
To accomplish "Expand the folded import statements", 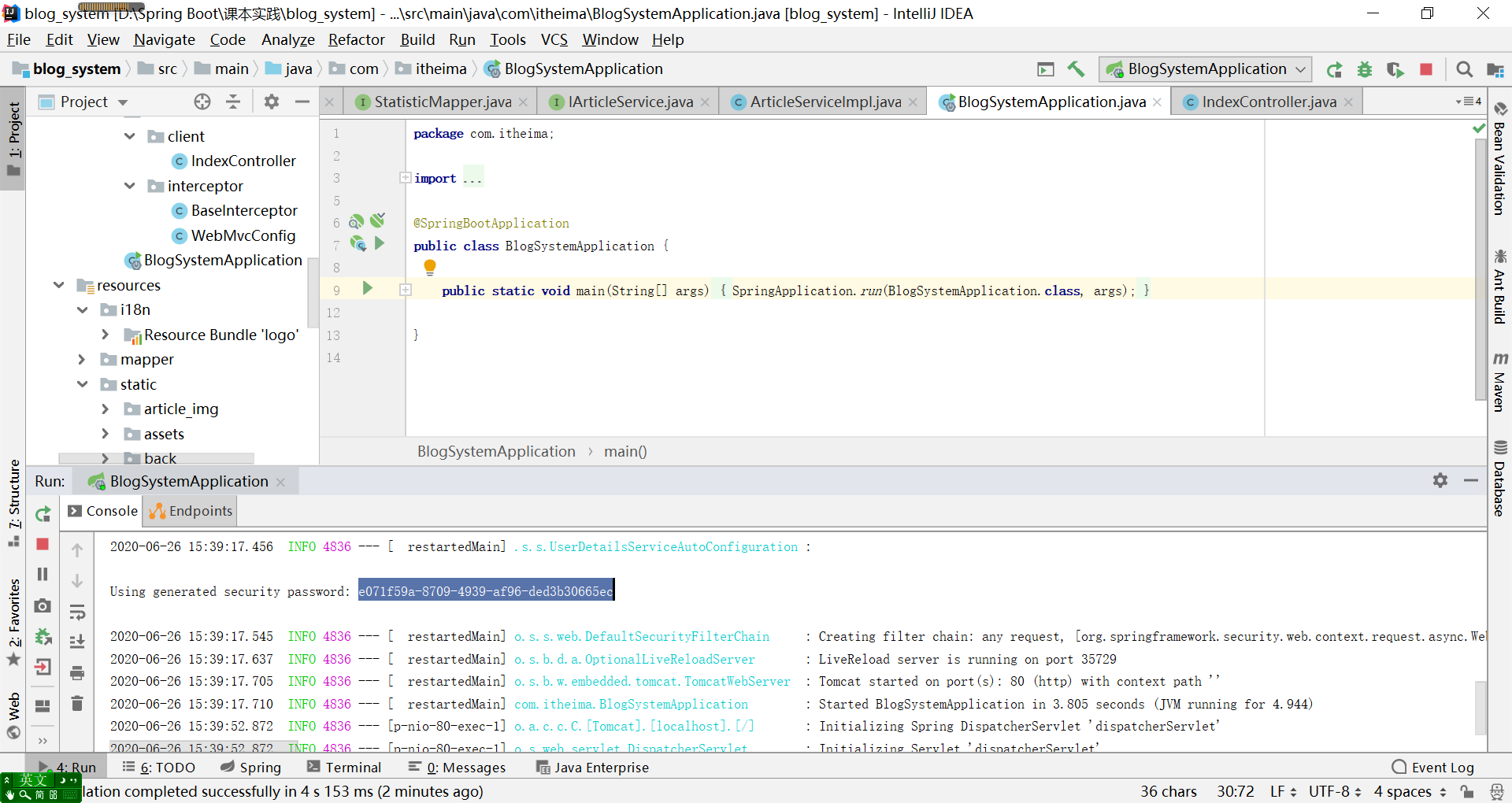I will [x=405, y=178].
